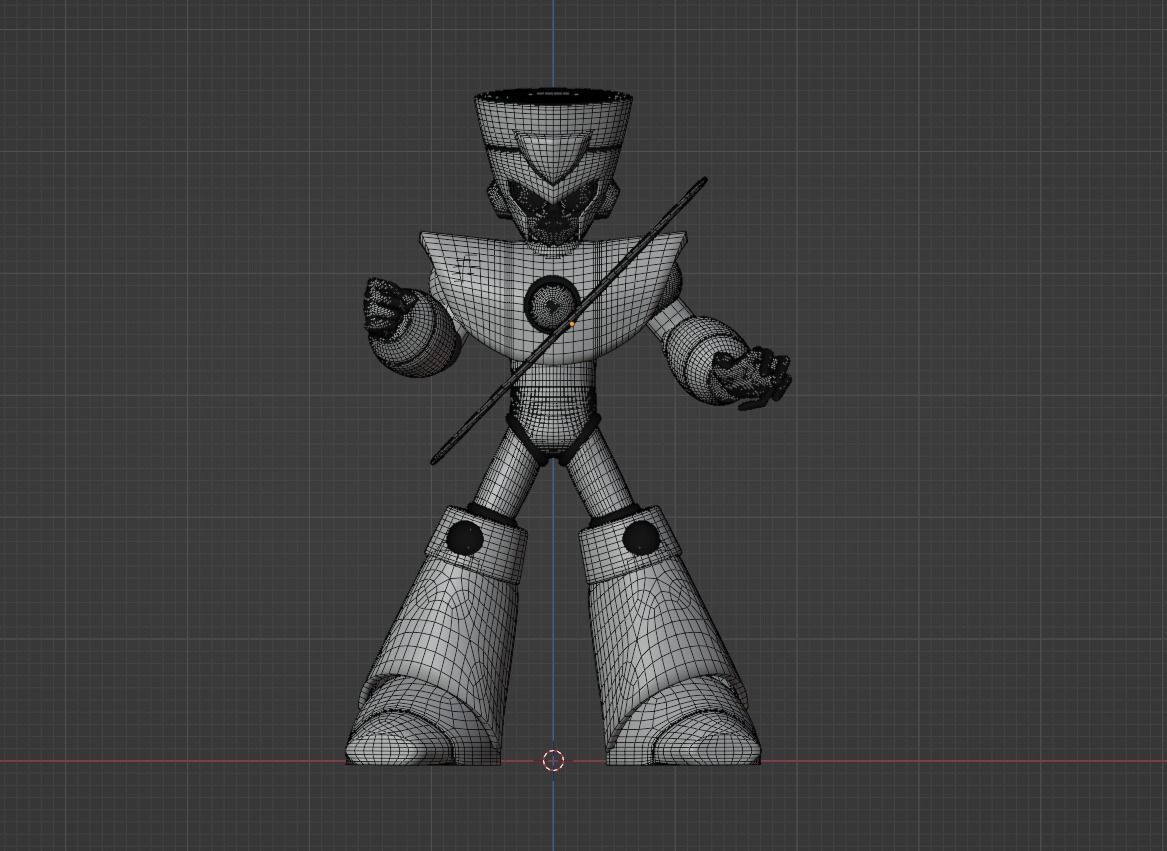The width and height of the screenshot is (1167, 851).
Task: Click the dark knee bolt on the left boot
Action: [x=464, y=538]
